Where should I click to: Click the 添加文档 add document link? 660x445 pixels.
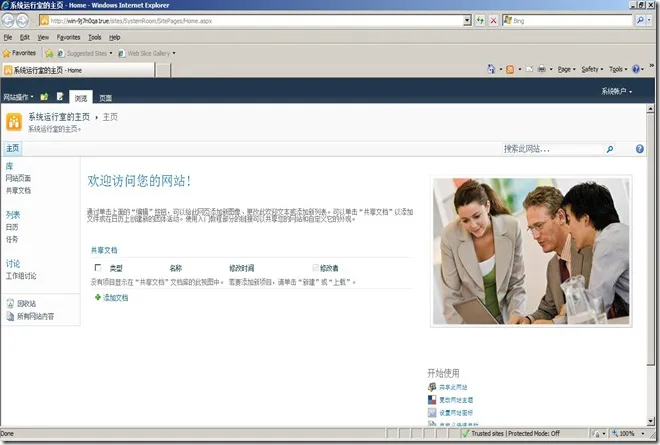(x=115, y=298)
